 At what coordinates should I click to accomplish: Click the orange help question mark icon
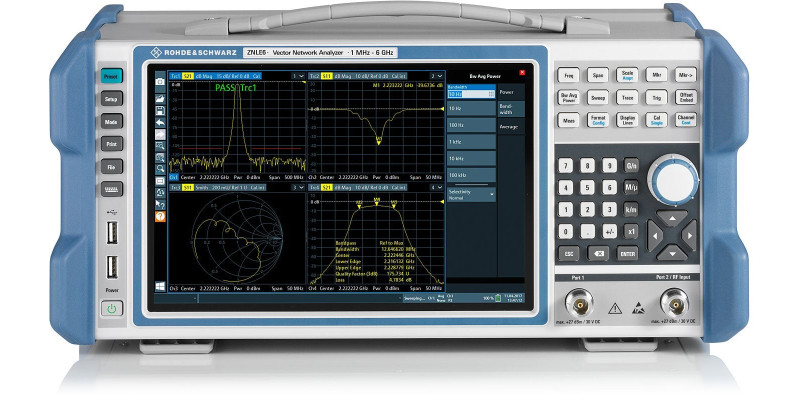pos(160,216)
